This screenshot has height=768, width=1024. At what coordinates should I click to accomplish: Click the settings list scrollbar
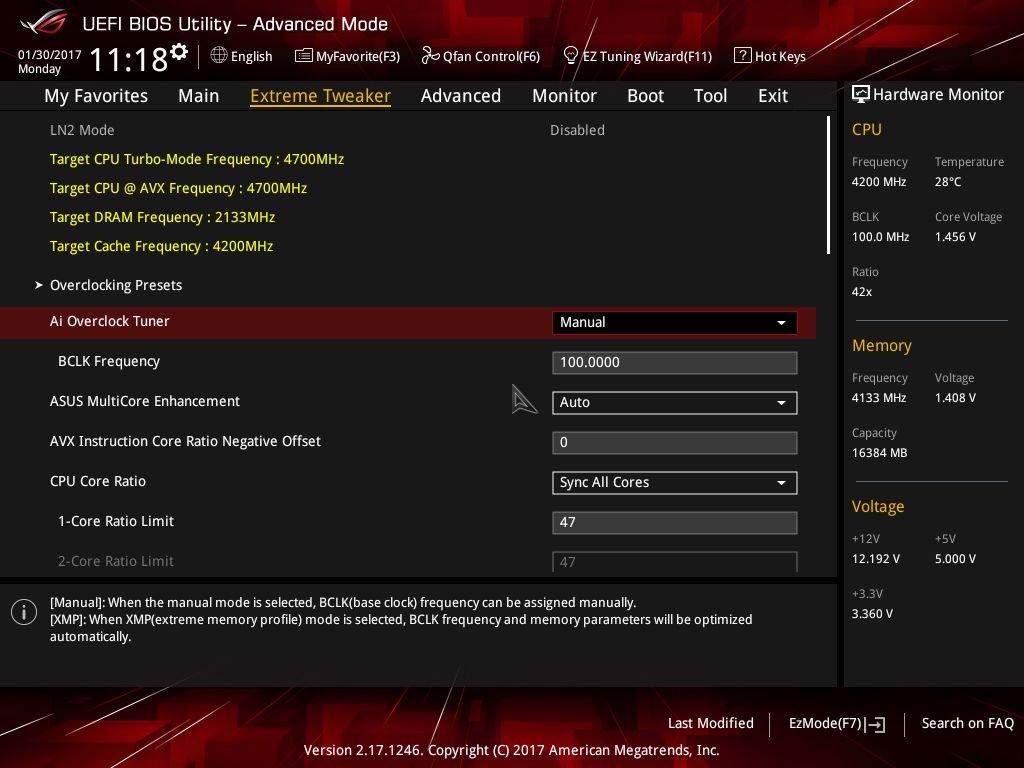click(828, 185)
